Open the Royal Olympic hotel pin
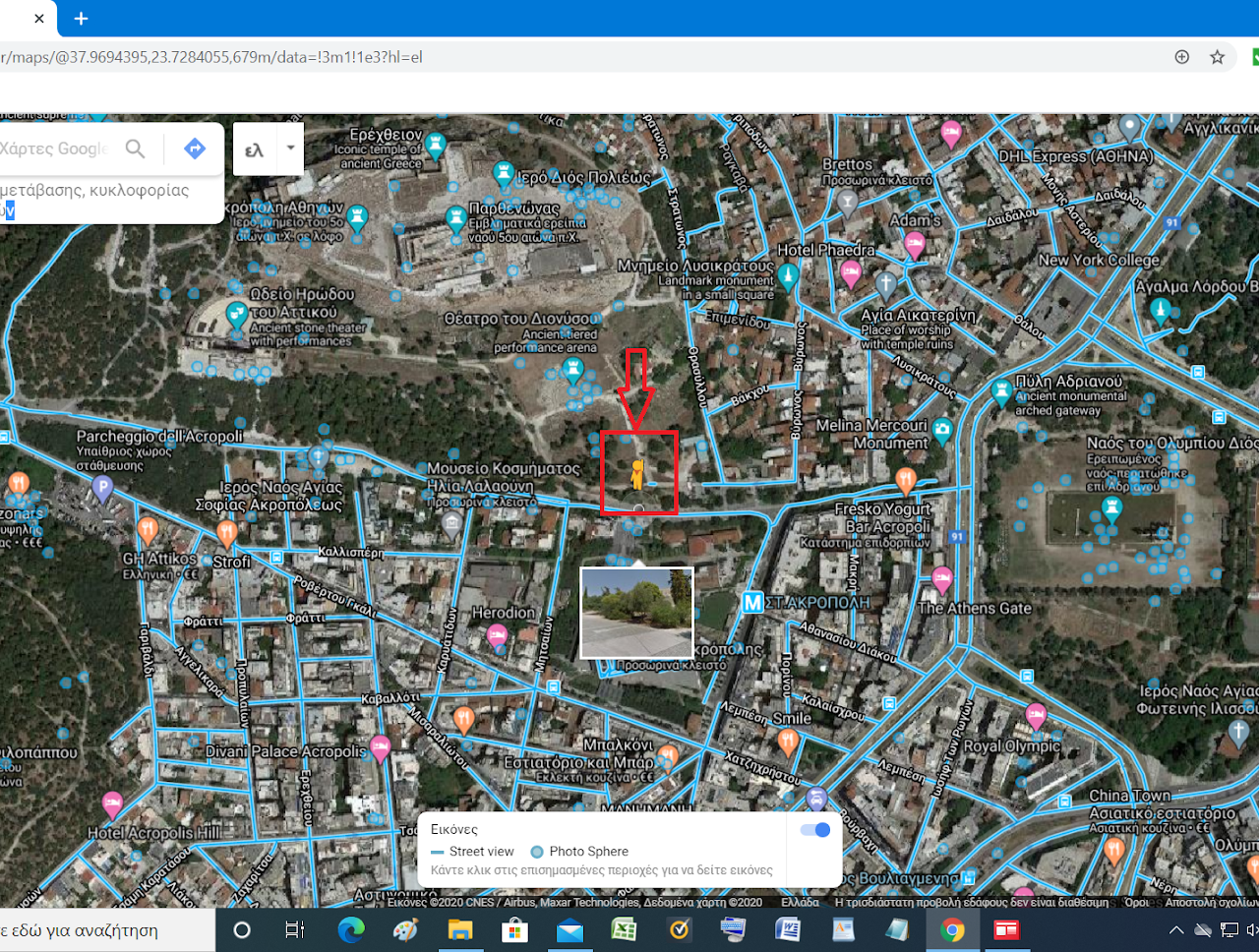 [1036, 715]
